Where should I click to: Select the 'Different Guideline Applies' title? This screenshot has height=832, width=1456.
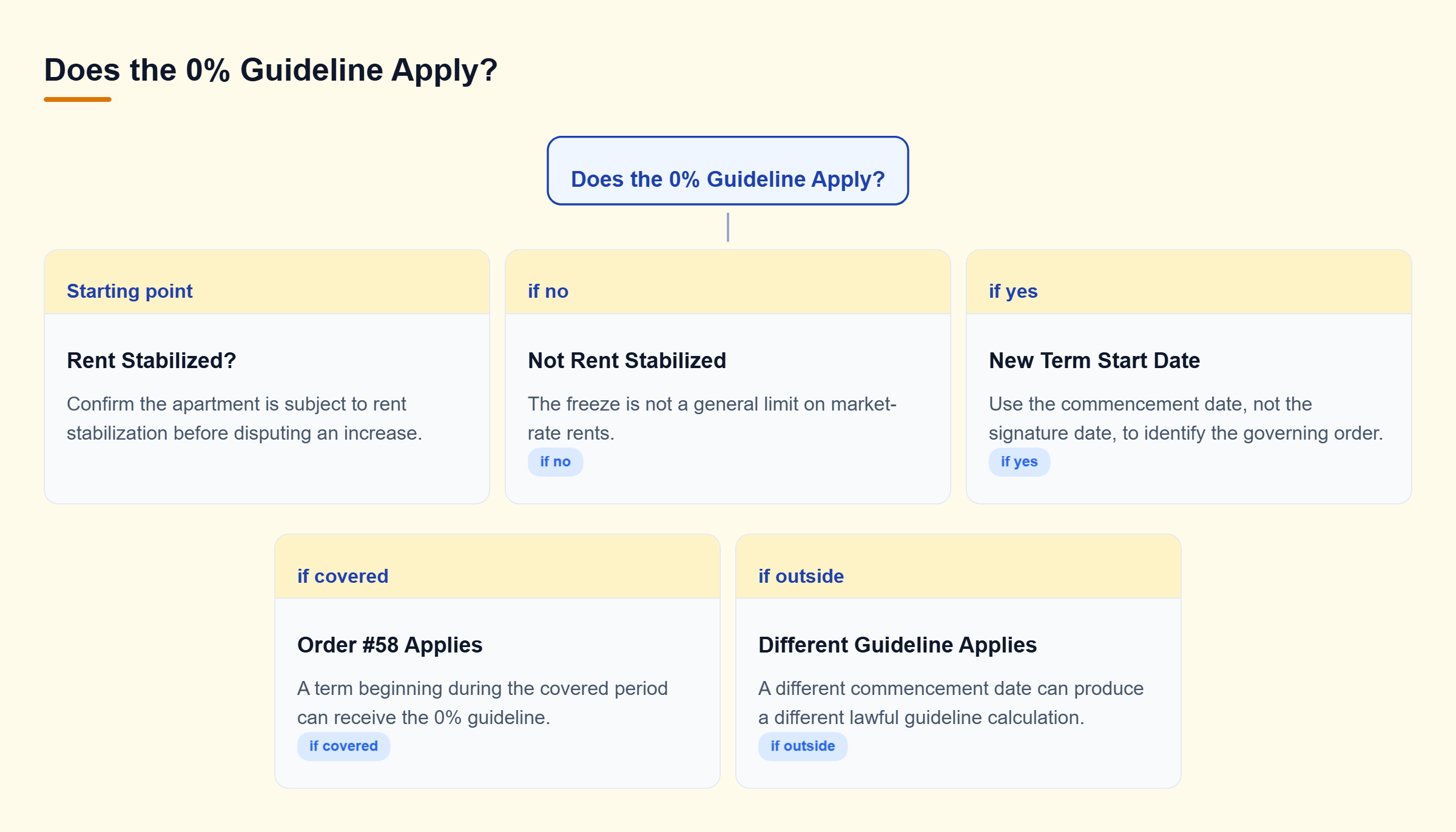click(x=897, y=645)
